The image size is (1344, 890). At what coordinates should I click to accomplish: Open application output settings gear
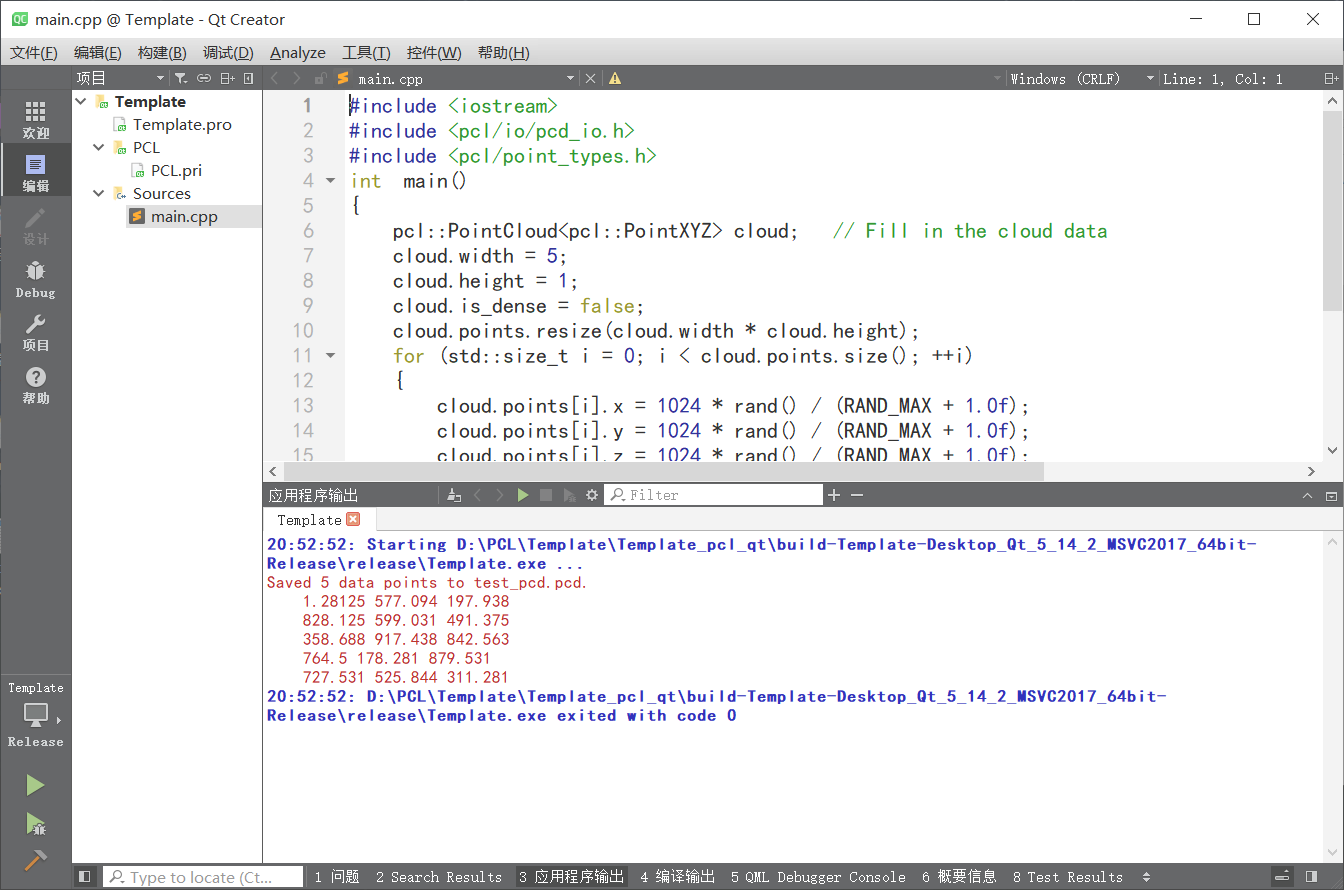[x=592, y=495]
